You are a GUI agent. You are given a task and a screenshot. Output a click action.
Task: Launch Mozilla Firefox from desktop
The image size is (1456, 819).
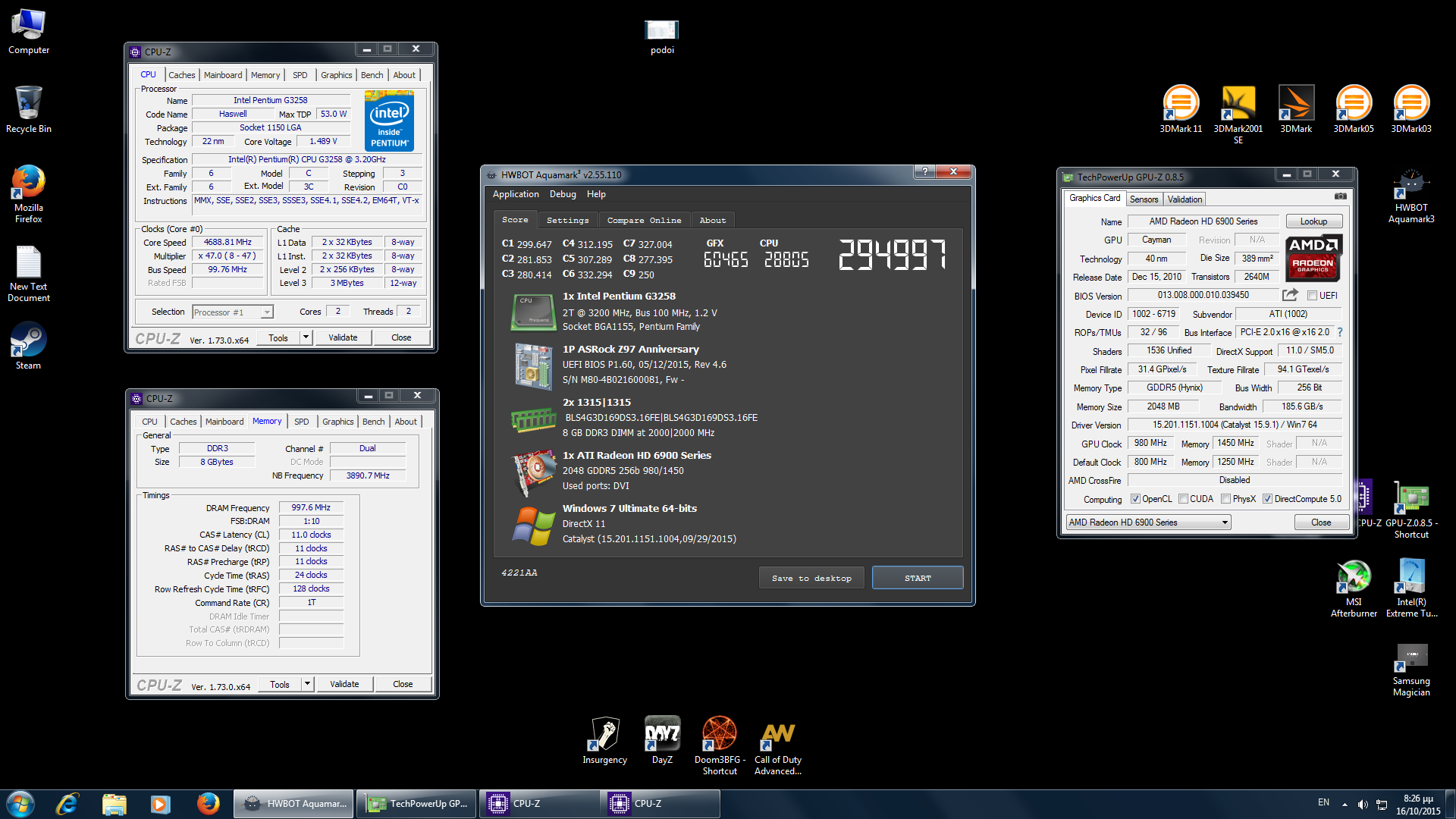point(29,194)
